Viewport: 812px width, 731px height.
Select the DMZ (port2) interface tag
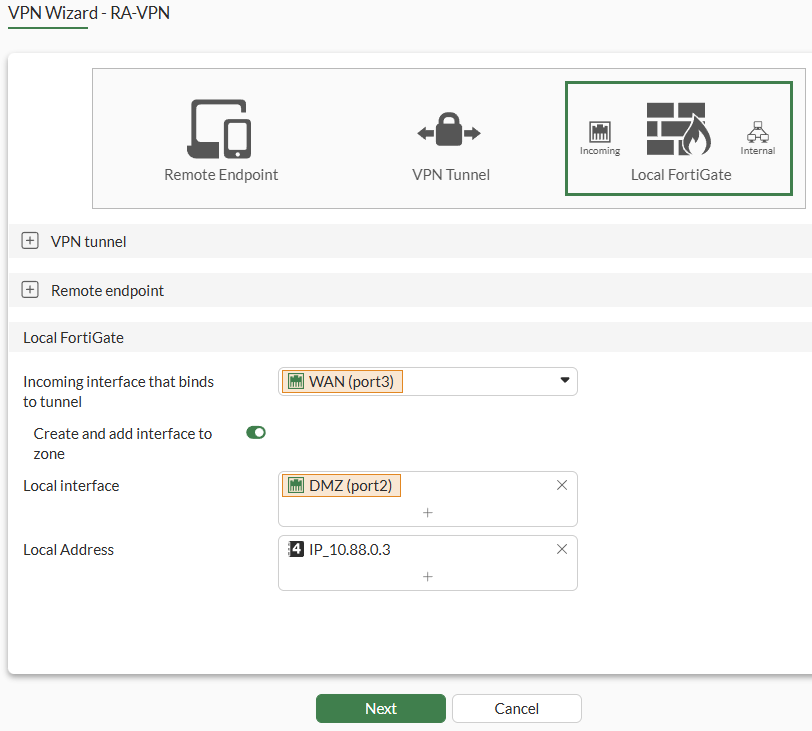click(x=340, y=485)
